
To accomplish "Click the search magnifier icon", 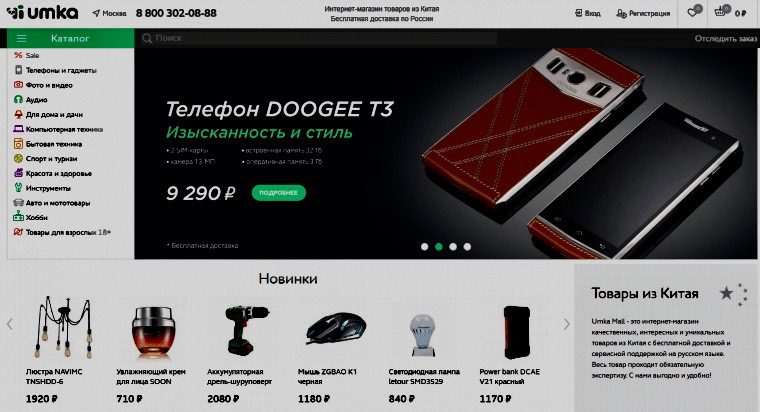I will click(x=147, y=38).
